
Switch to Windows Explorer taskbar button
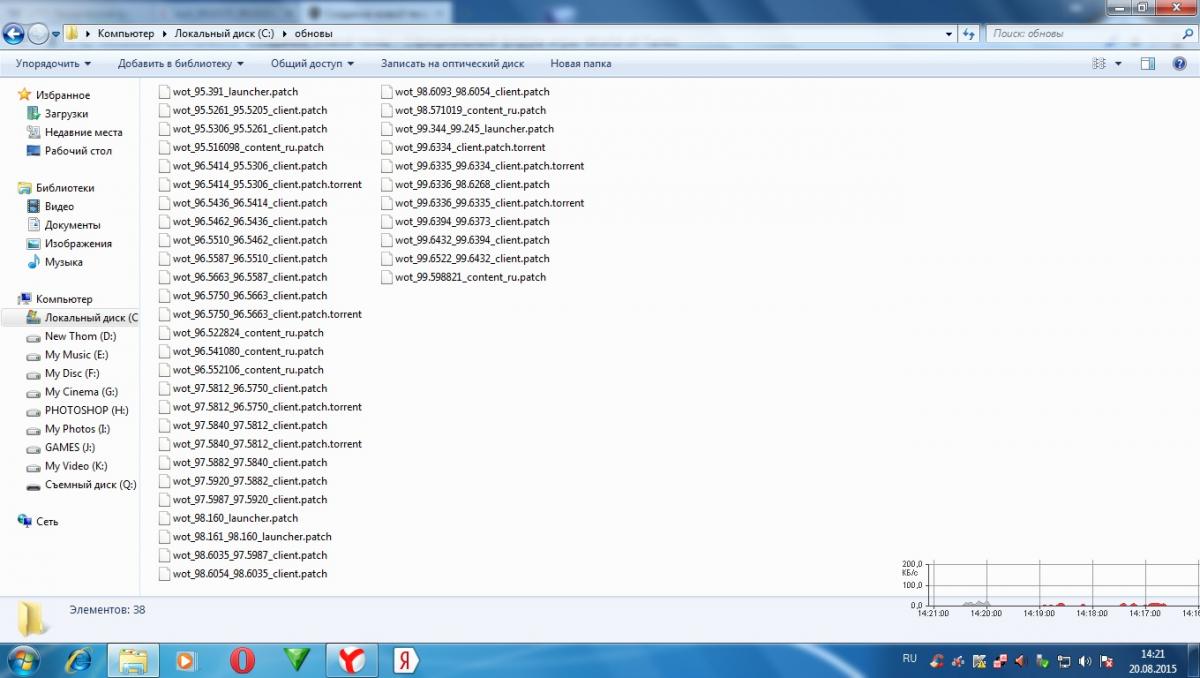[133, 660]
